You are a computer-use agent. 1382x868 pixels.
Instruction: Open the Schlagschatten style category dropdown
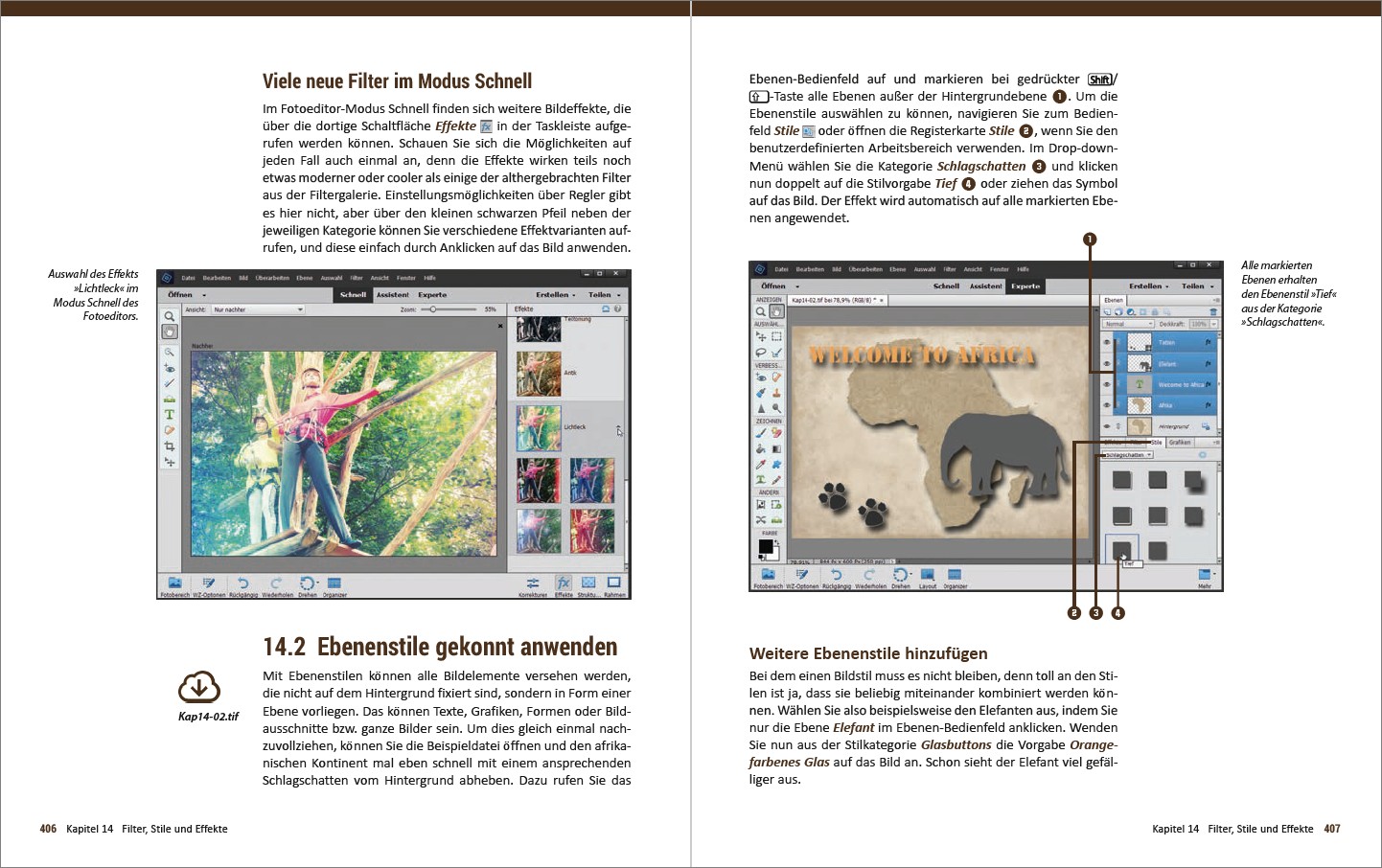click(1127, 455)
